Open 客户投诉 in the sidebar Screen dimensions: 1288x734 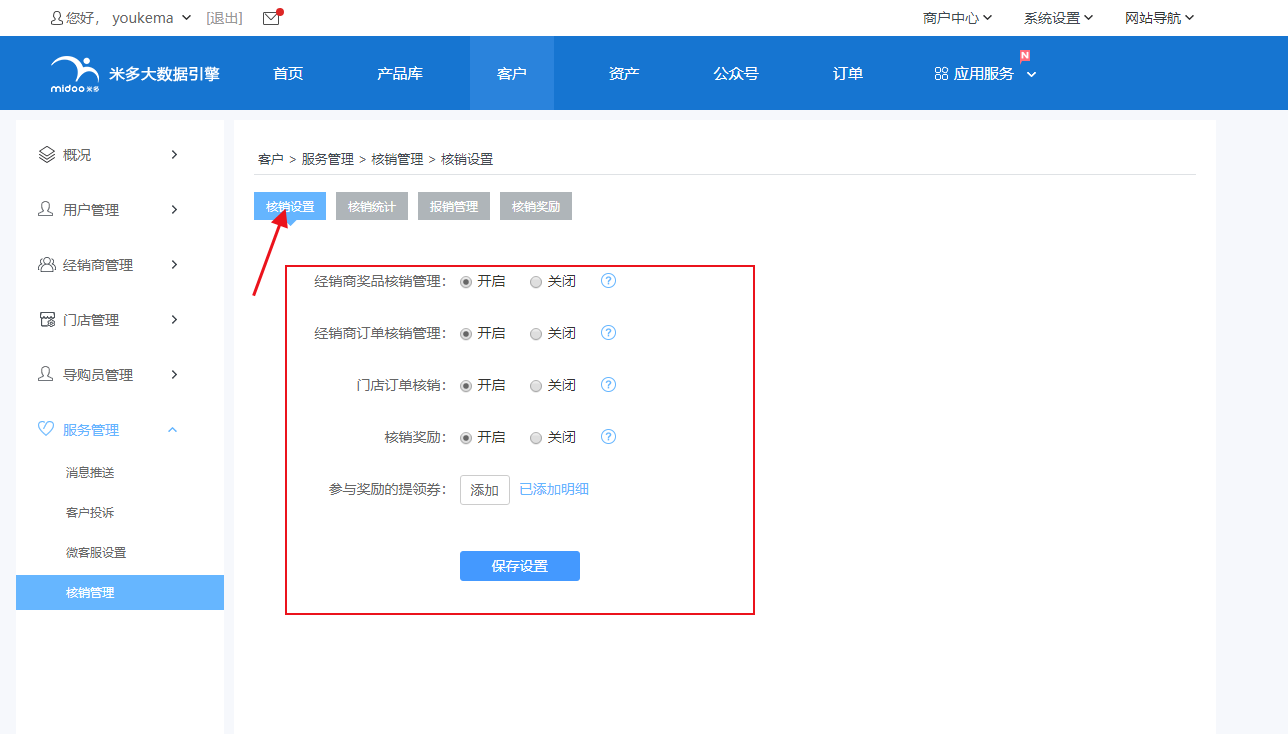[90, 512]
